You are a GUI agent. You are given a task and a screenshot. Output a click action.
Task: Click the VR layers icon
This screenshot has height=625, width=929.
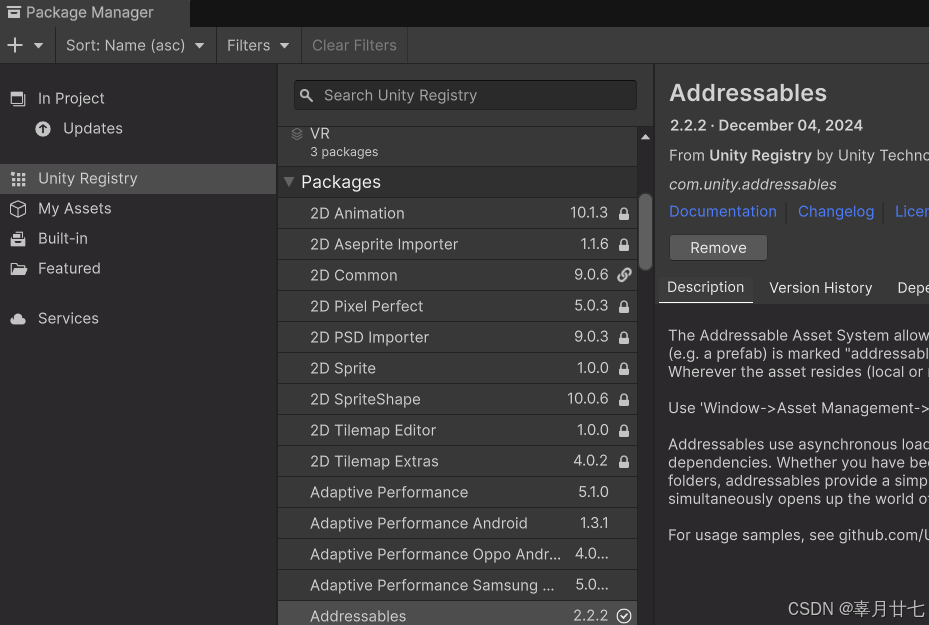pos(297,134)
